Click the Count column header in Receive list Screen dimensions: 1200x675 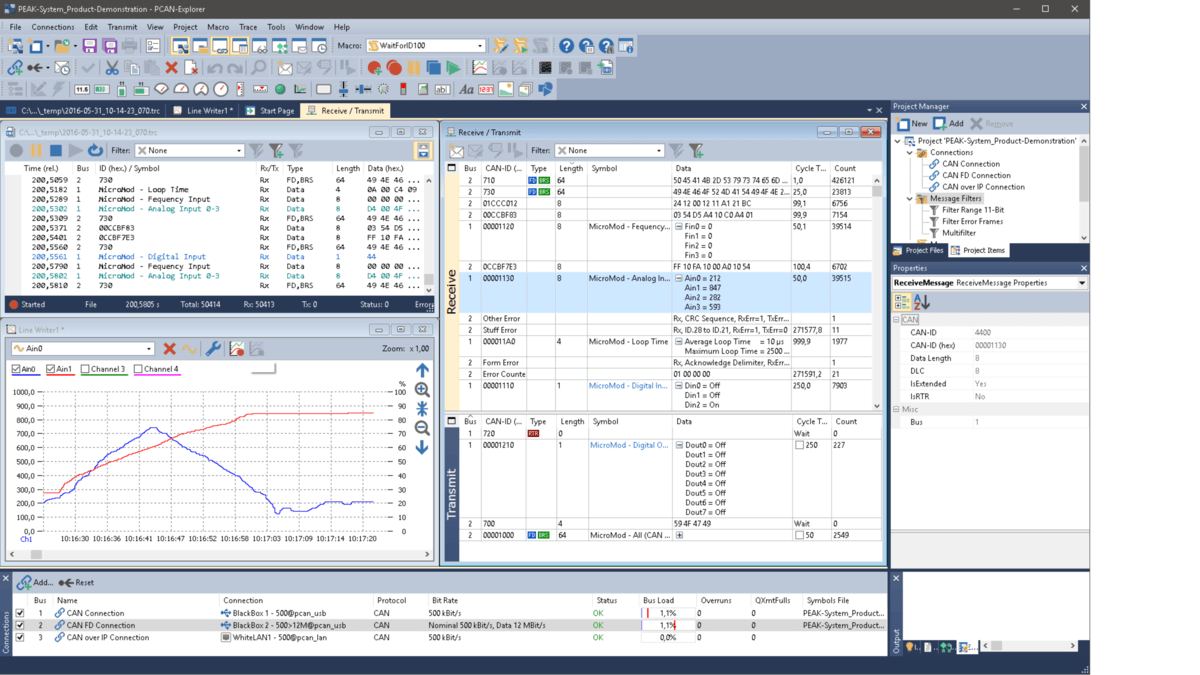coord(846,168)
